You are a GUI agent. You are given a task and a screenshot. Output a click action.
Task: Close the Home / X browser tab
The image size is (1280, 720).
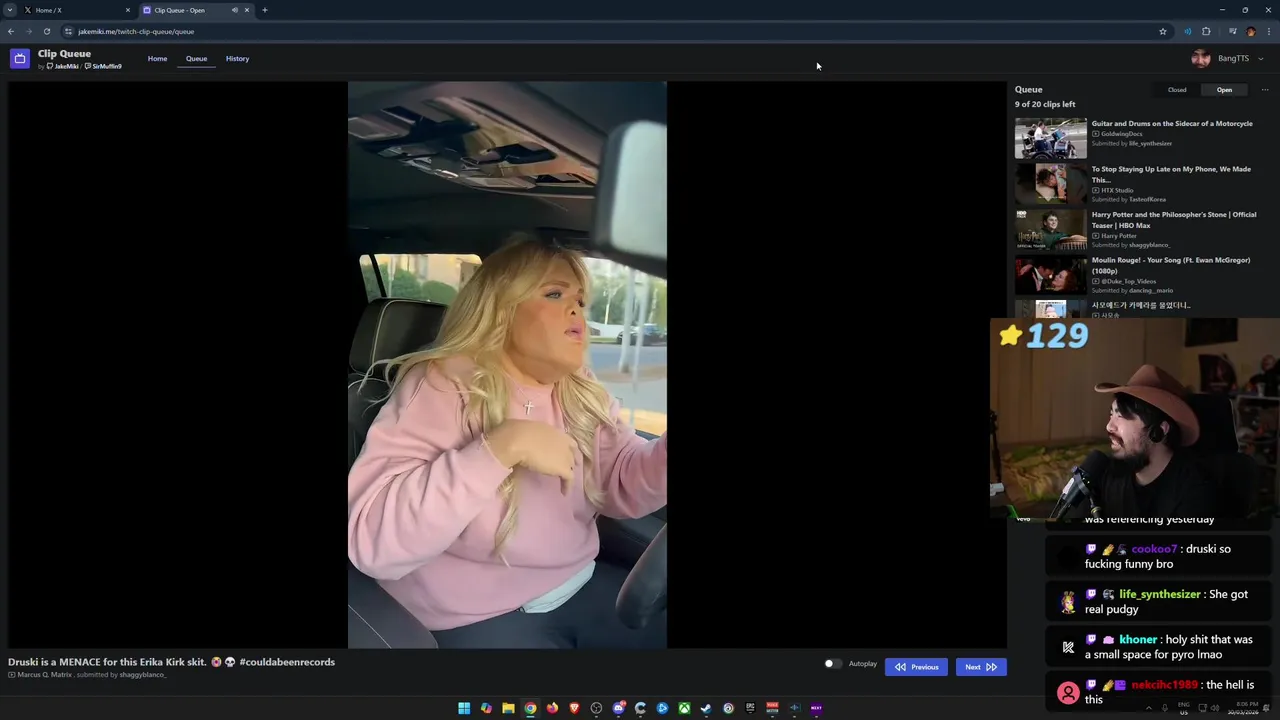(128, 10)
